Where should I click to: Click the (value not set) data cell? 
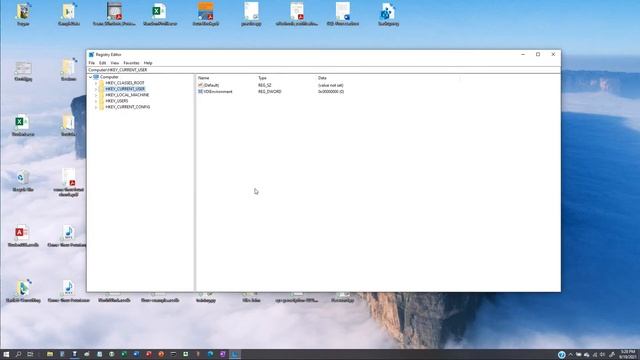(x=331, y=85)
